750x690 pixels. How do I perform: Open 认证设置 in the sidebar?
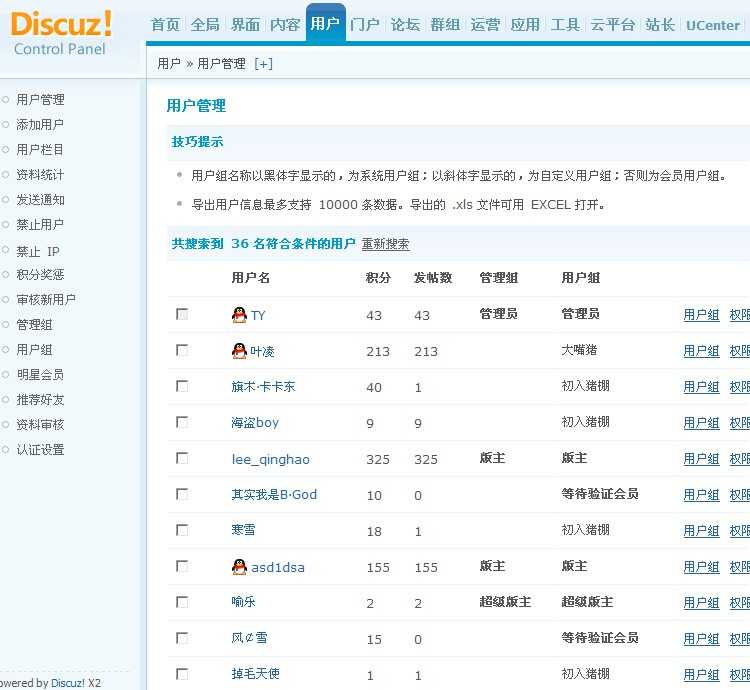(x=40, y=449)
